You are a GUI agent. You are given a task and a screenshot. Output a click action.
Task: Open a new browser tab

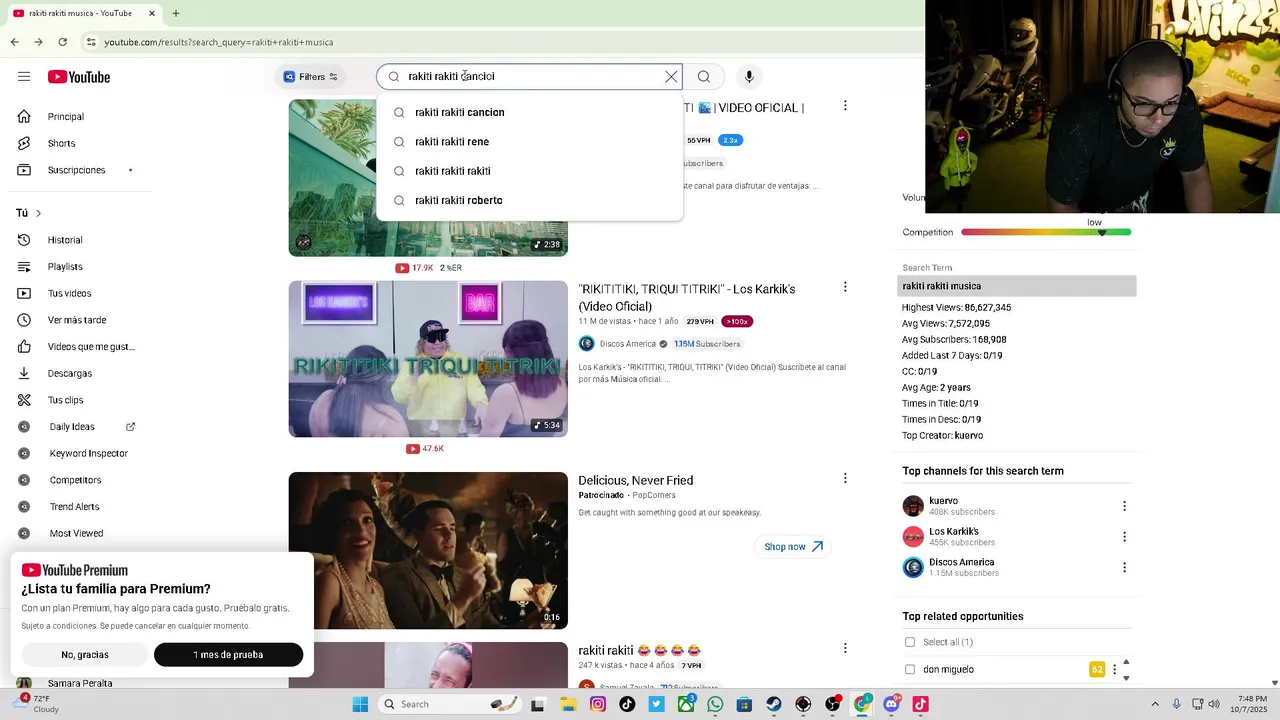click(x=176, y=13)
